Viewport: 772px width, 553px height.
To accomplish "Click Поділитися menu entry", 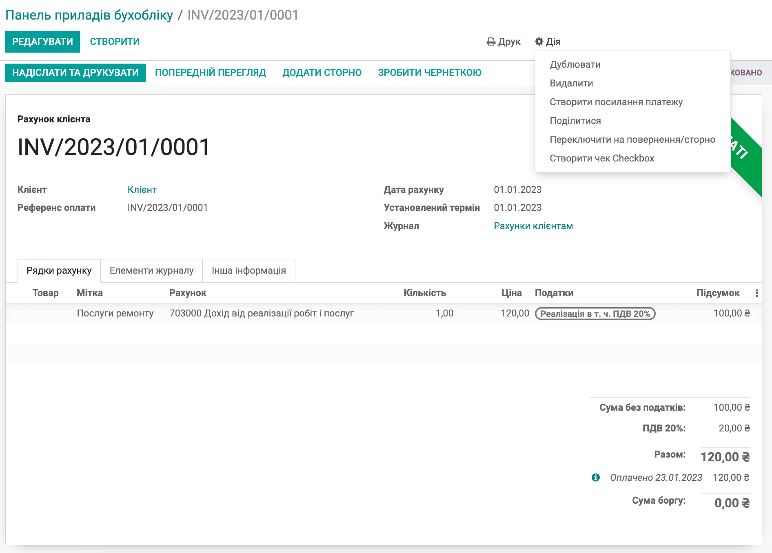I will tap(575, 121).
